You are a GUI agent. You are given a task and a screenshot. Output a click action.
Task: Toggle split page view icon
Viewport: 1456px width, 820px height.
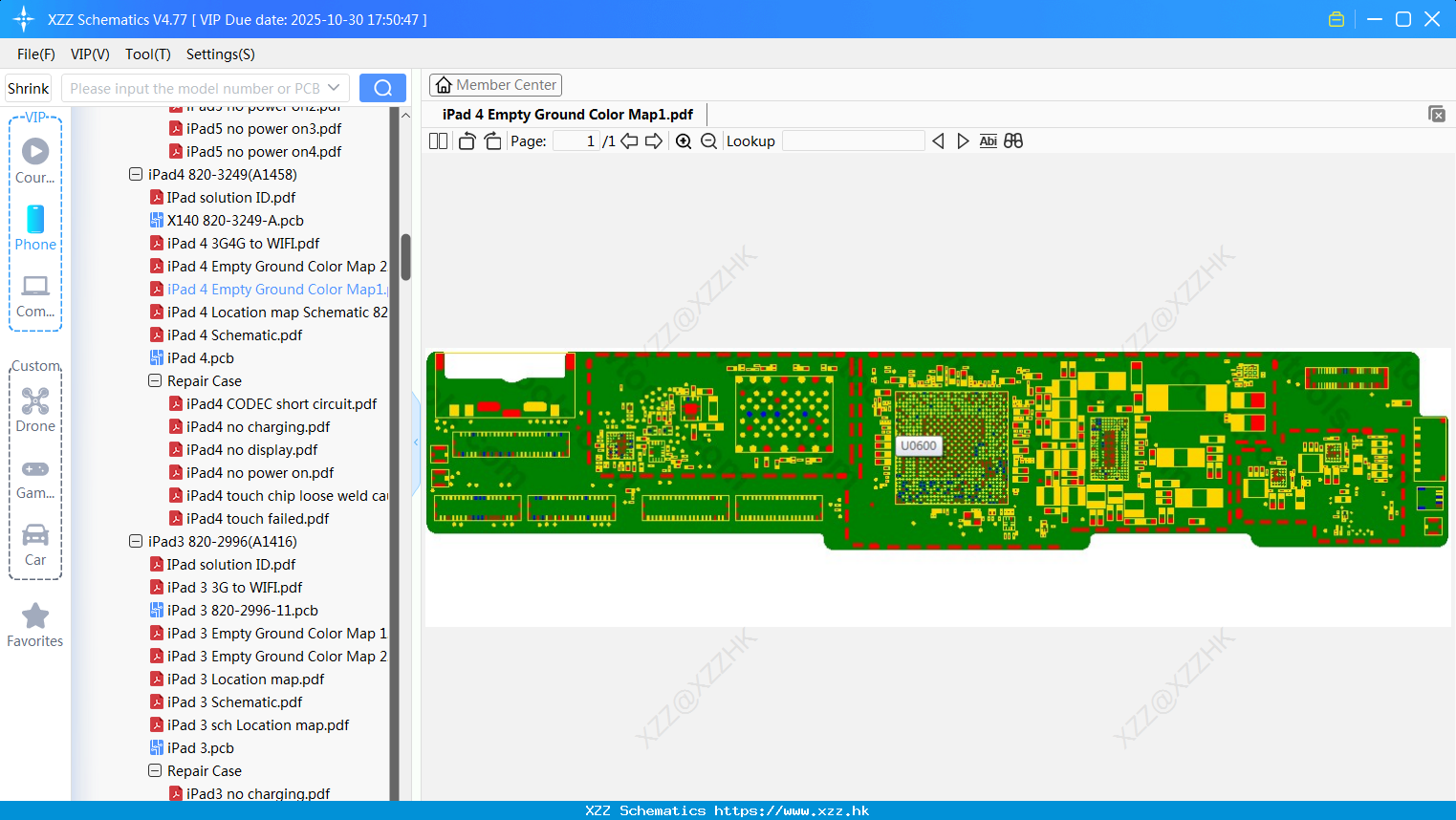pyautogui.click(x=438, y=141)
